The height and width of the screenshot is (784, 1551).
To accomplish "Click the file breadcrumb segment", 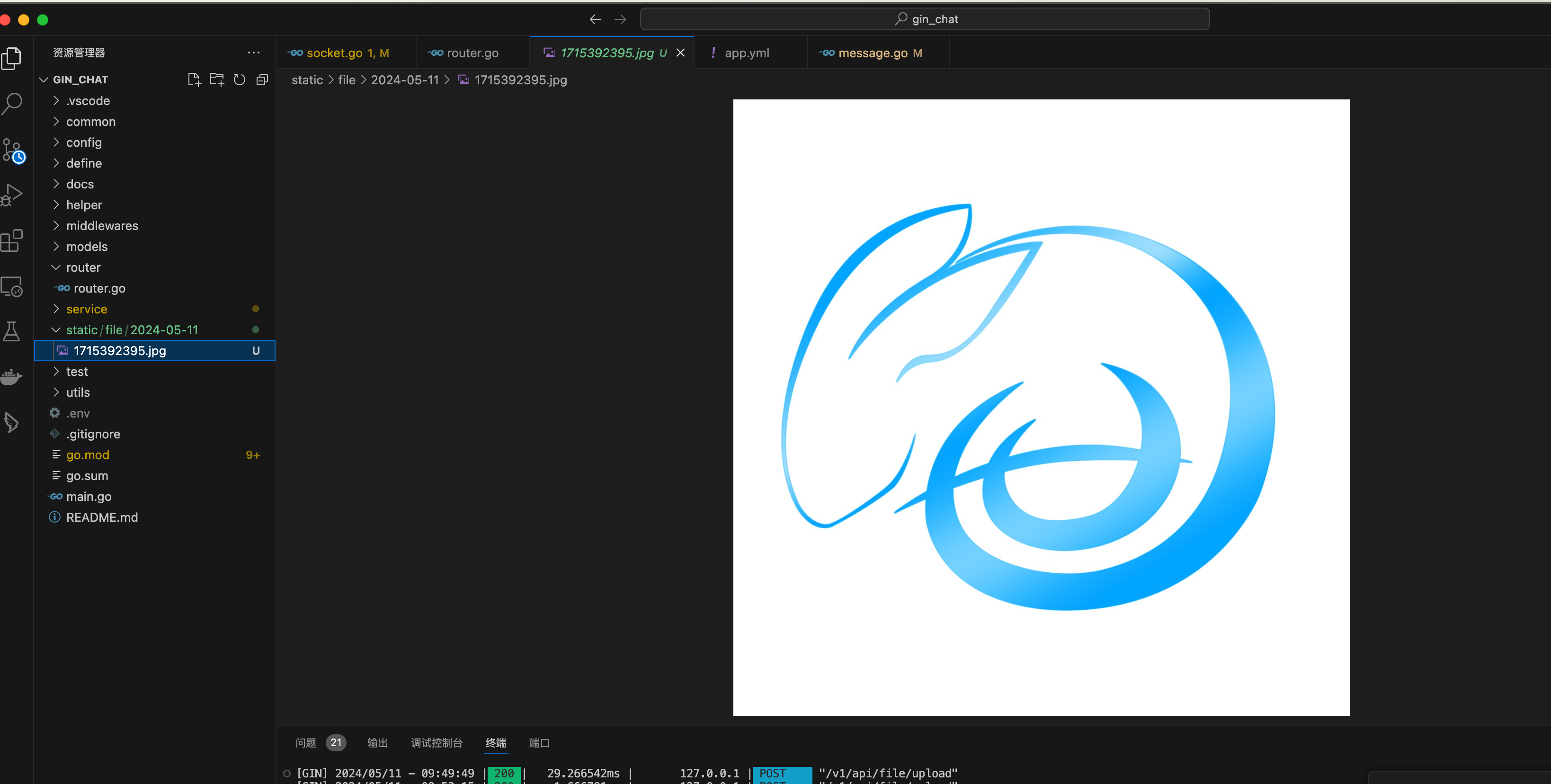I will [x=347, y=80].
